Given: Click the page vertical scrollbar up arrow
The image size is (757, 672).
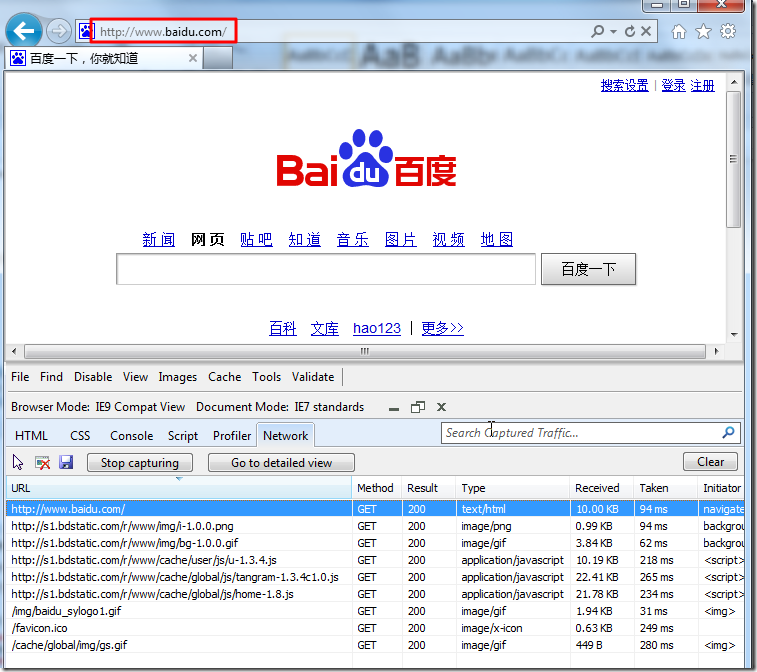Looking at the screenshot, I should 734,82.
